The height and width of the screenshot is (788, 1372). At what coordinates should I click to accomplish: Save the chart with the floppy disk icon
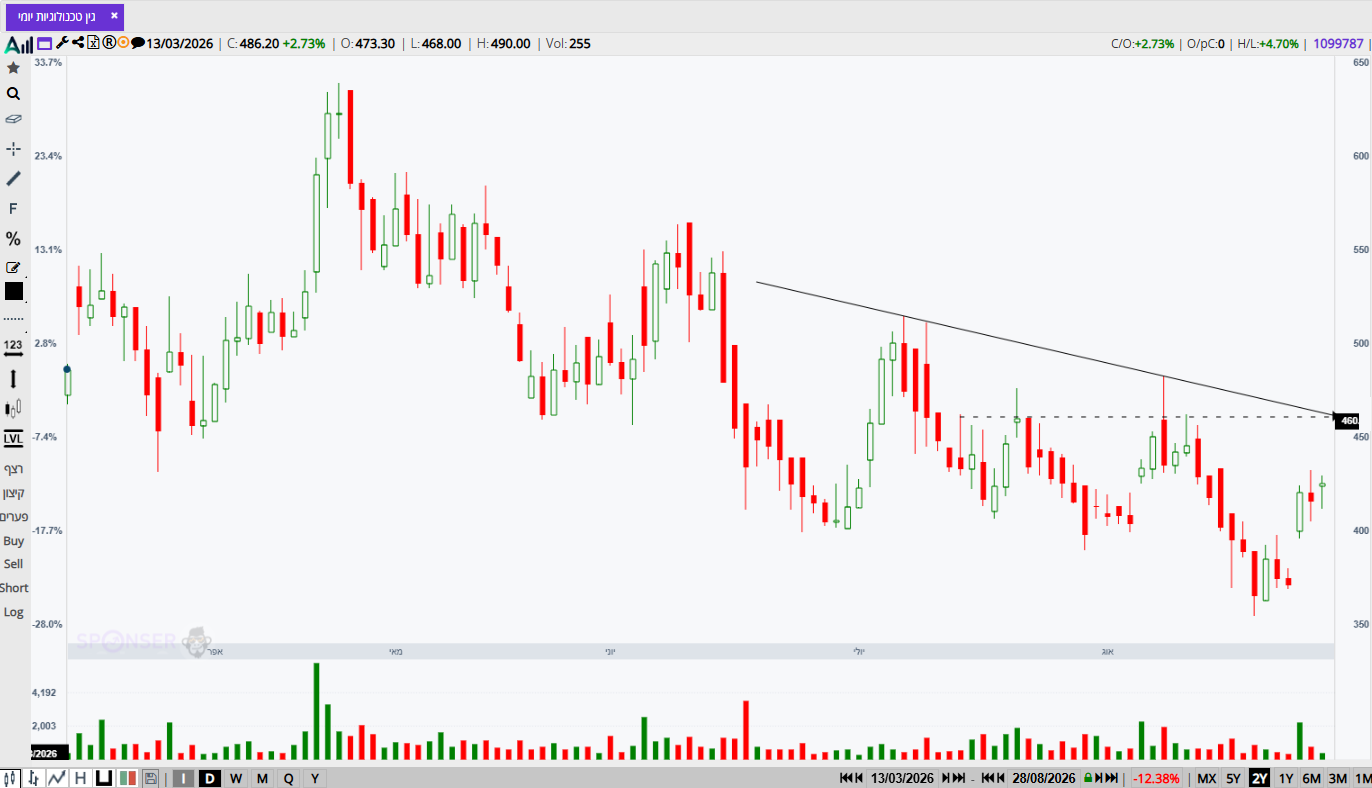coord(151,778)
